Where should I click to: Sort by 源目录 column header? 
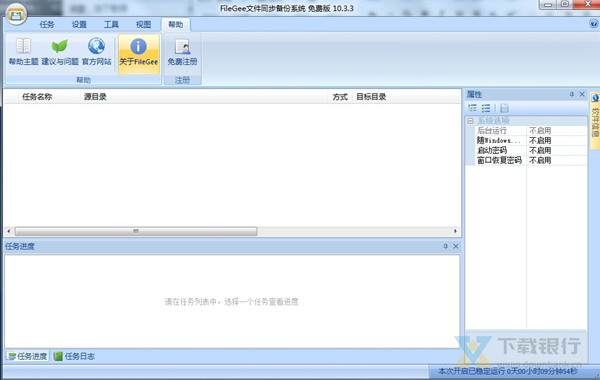click(204, 97)
